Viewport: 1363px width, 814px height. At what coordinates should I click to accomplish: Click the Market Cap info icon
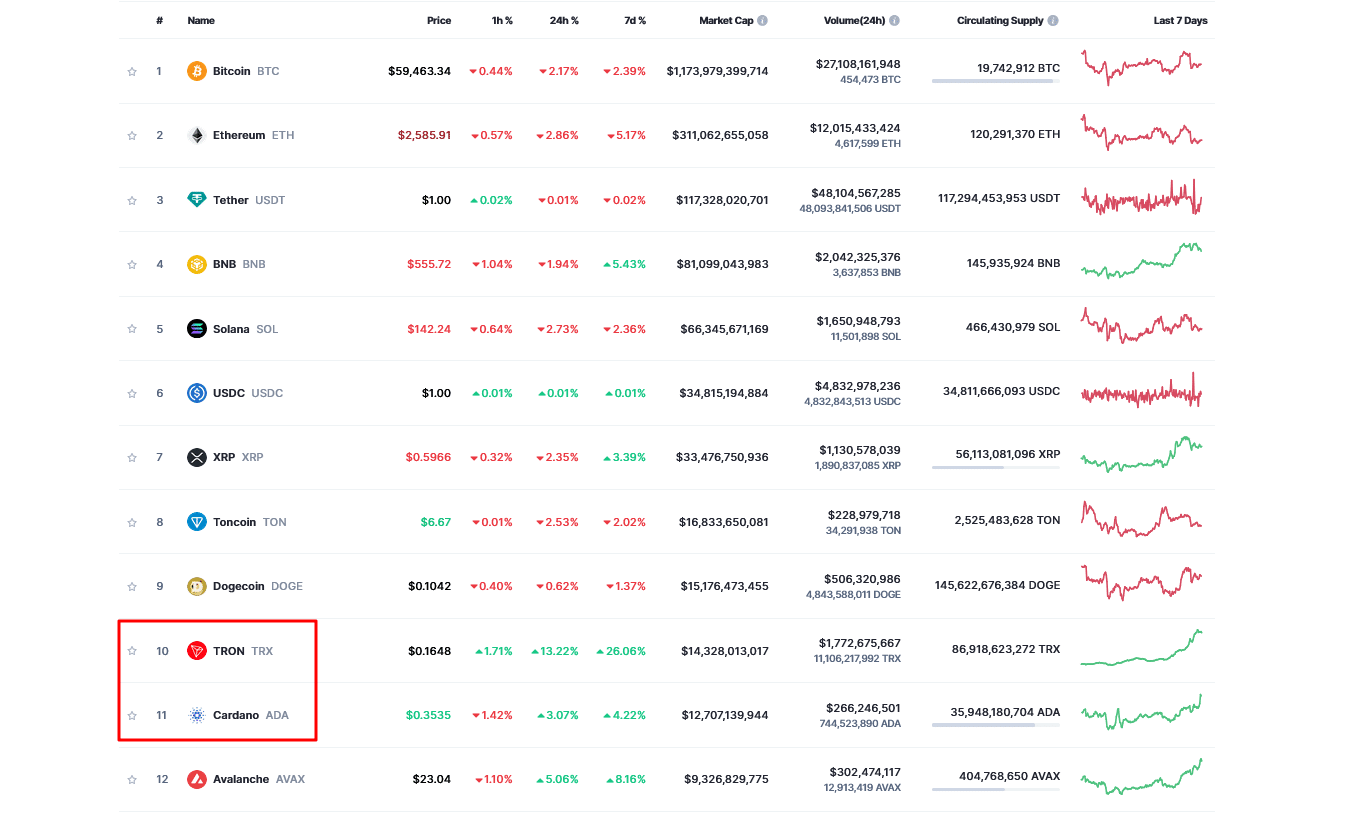[x=763, y=21]
